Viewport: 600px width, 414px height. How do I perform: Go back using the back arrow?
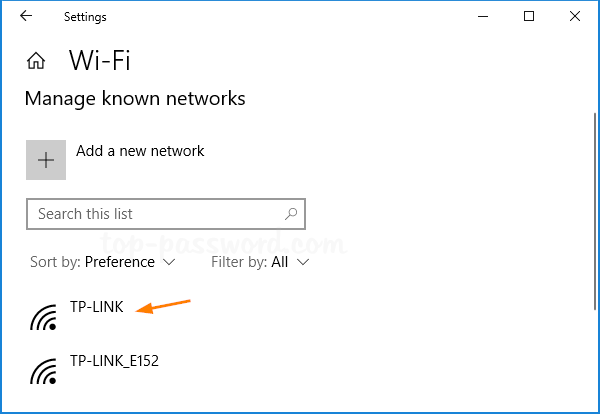[x=26, y=16]
